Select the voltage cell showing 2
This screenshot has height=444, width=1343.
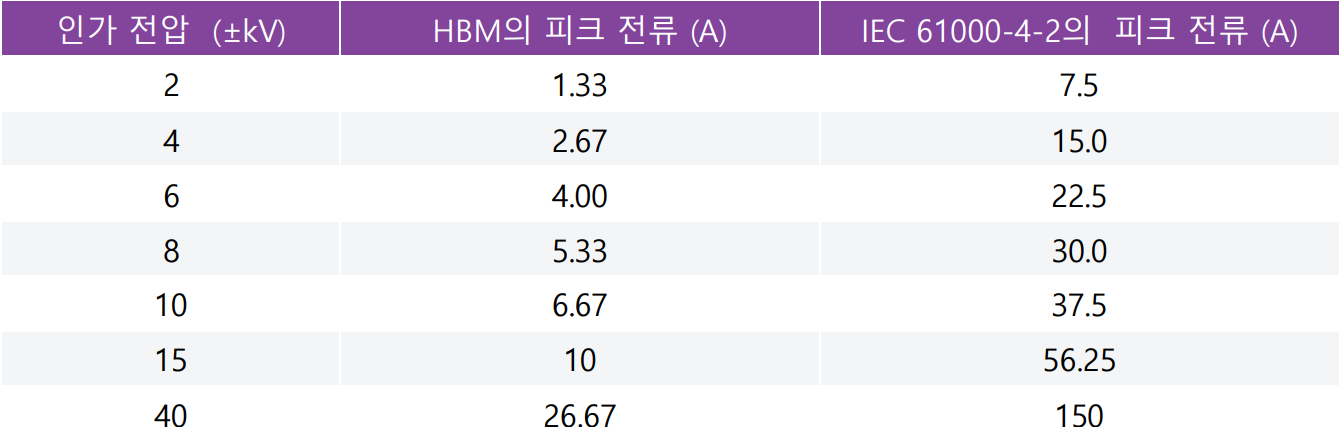171,86
